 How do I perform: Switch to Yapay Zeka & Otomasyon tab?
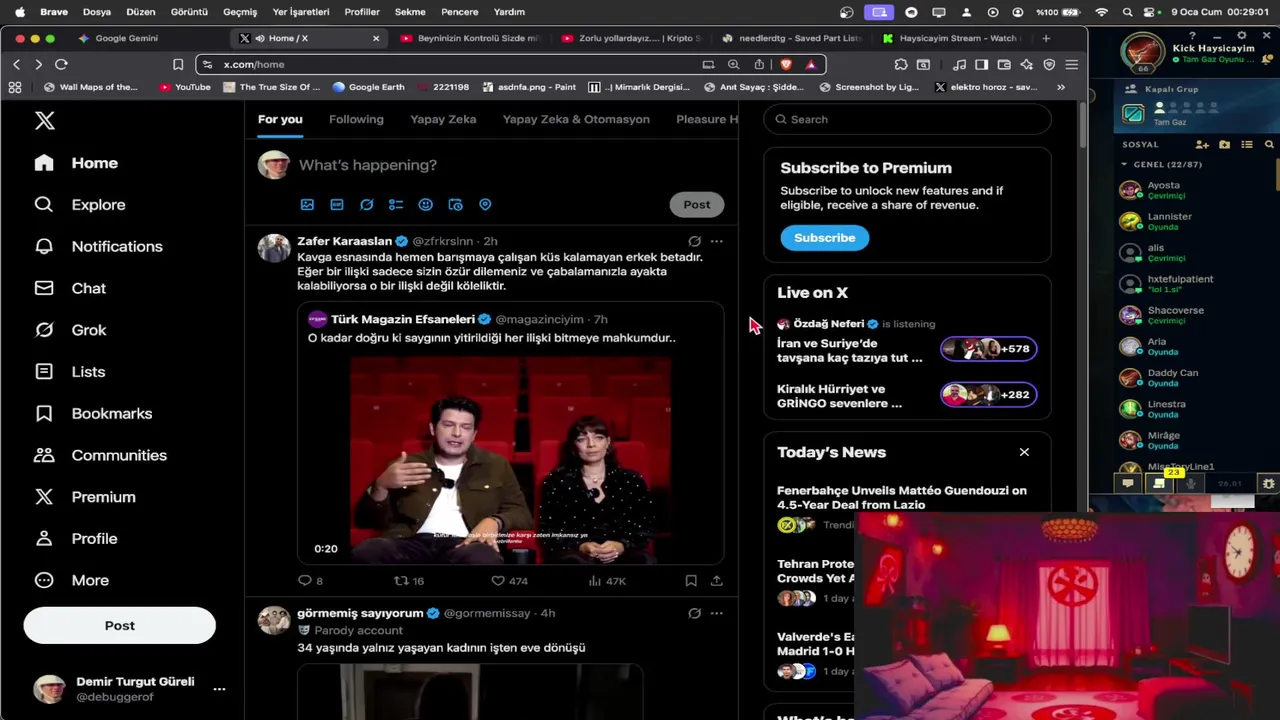pos(576,119)
